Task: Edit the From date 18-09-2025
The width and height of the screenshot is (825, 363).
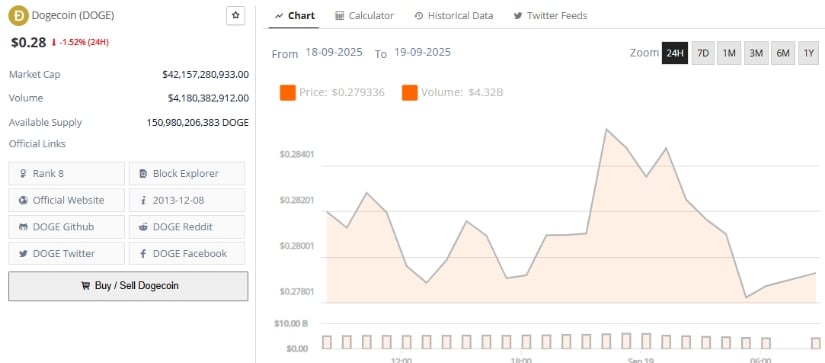Action: 334,53
